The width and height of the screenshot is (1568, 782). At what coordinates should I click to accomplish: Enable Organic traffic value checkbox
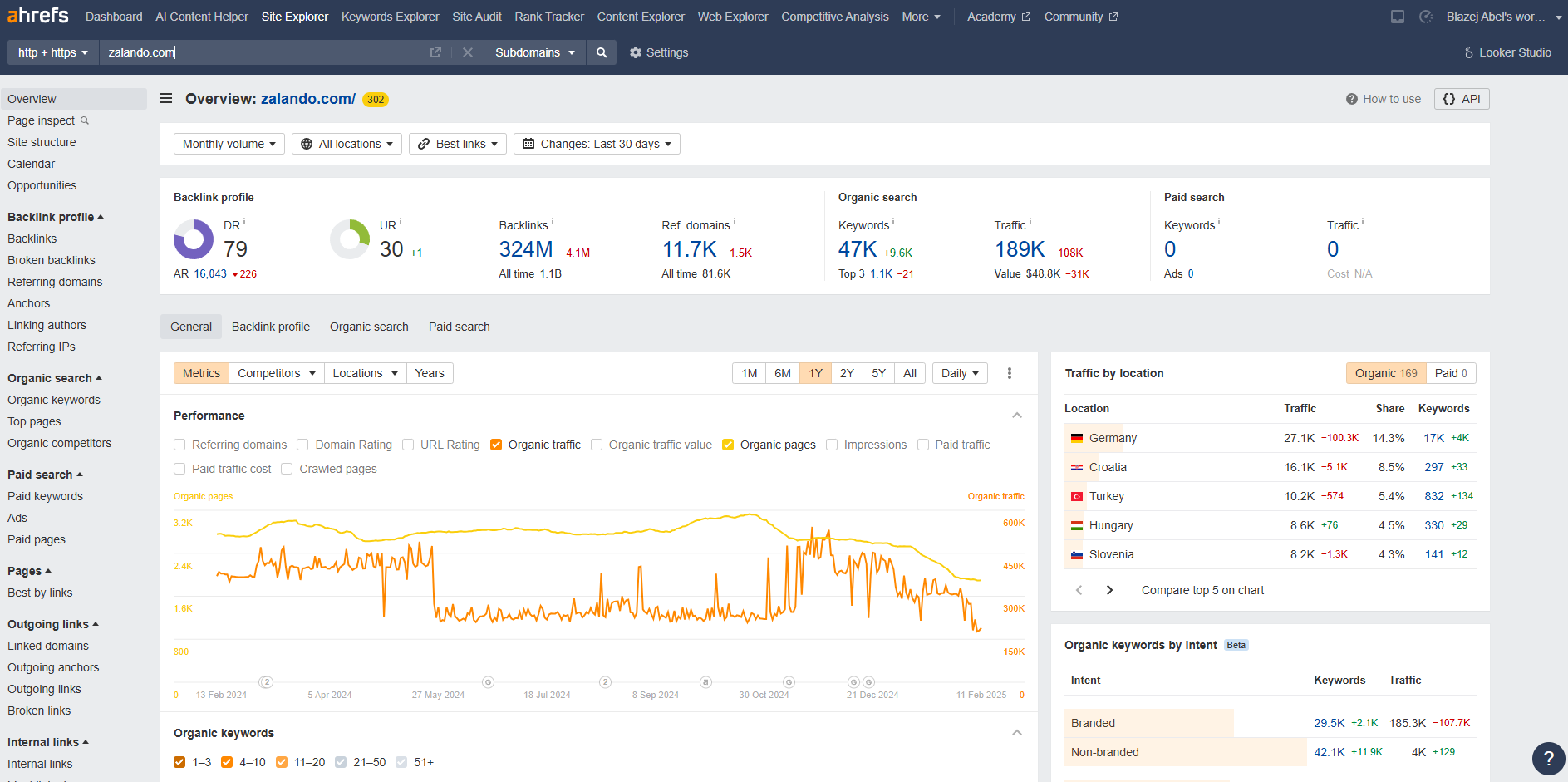click(x=597, y=445)
